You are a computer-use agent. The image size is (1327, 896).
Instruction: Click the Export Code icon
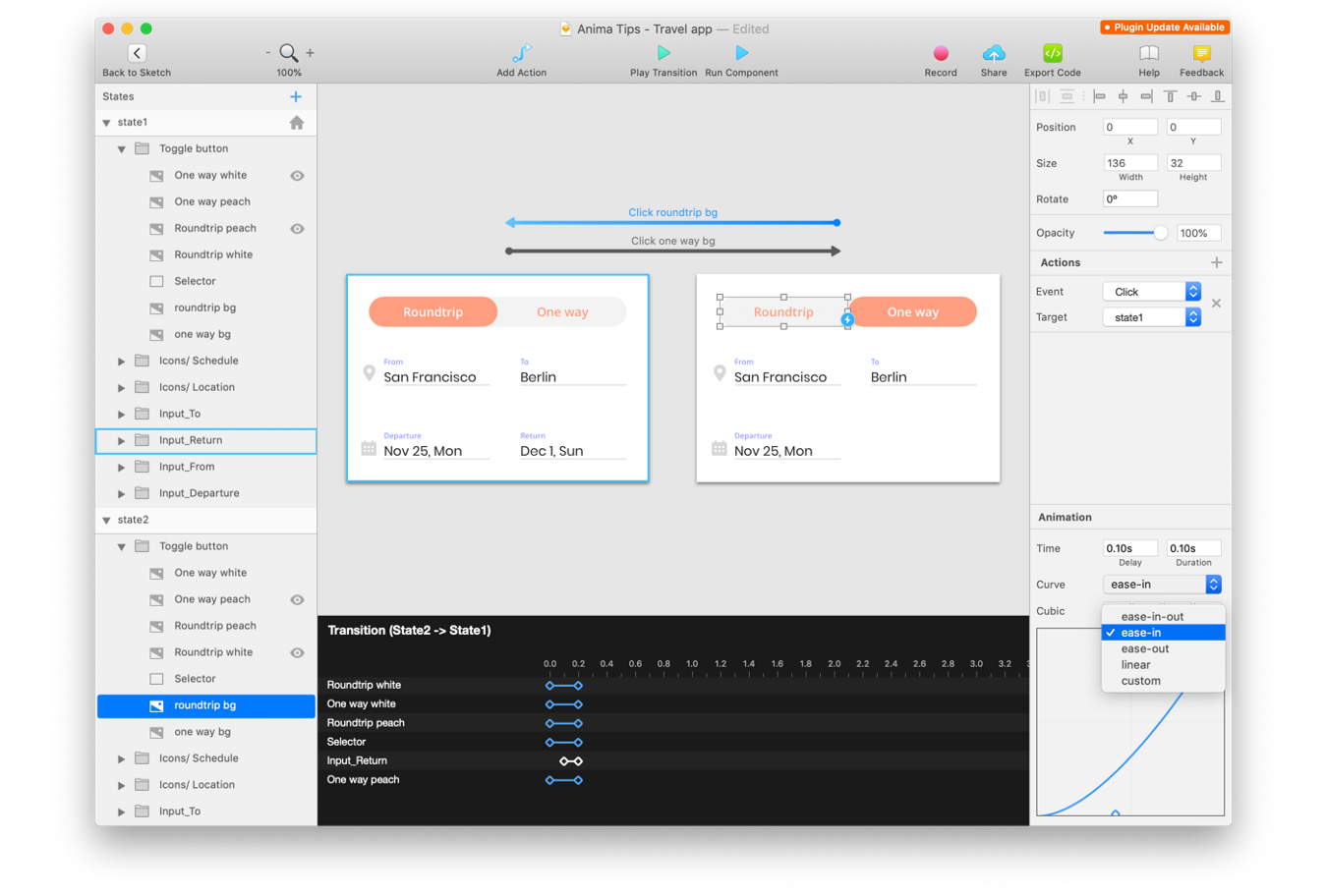click(1052, 53)
